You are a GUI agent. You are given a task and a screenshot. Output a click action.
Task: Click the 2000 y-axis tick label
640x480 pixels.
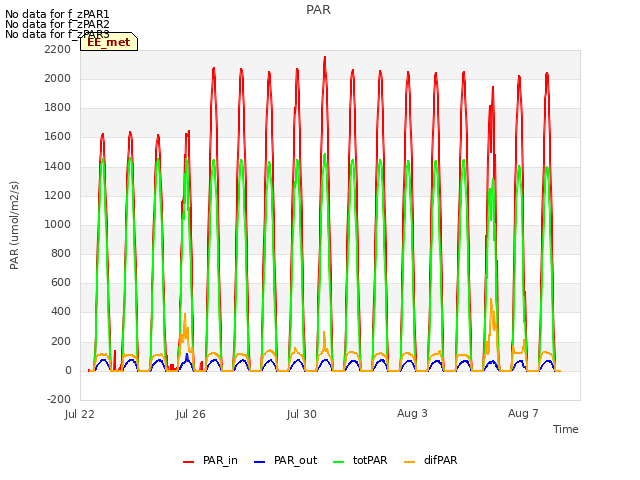[58, 78]
